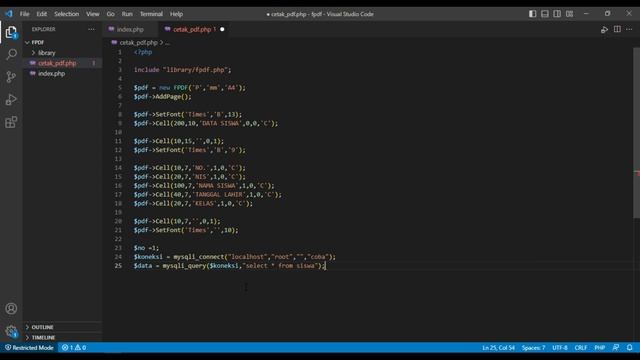Open the Manage gear icon

pos(11,331)
